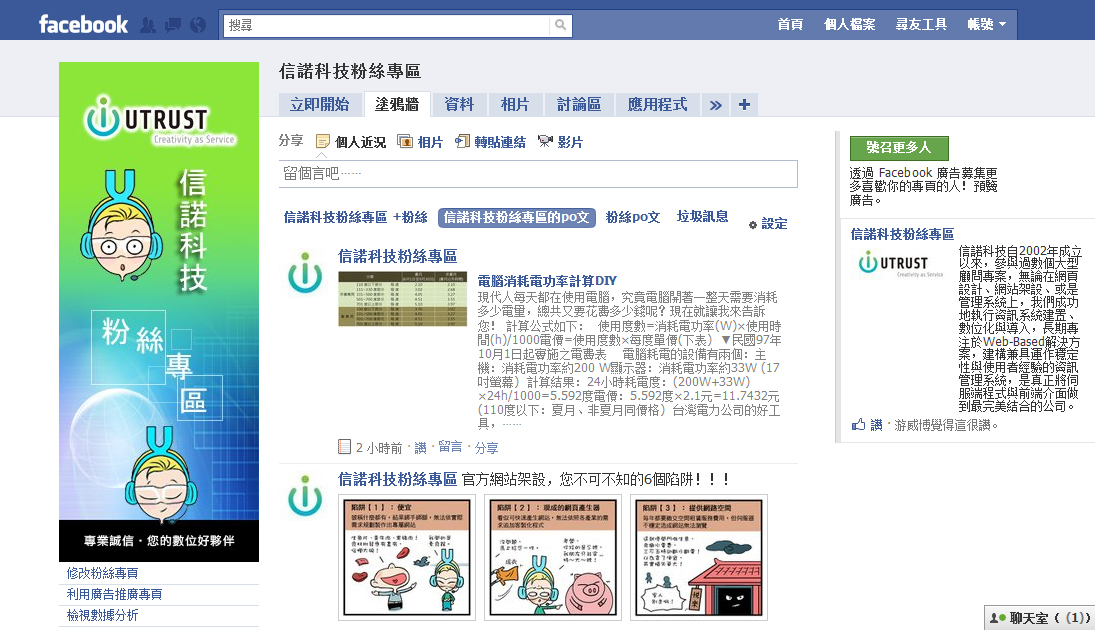Image resolution: width=1095 pixels, height=630 pixels.
Task: Click the friend requests icon in header
Action: (149, 25)
